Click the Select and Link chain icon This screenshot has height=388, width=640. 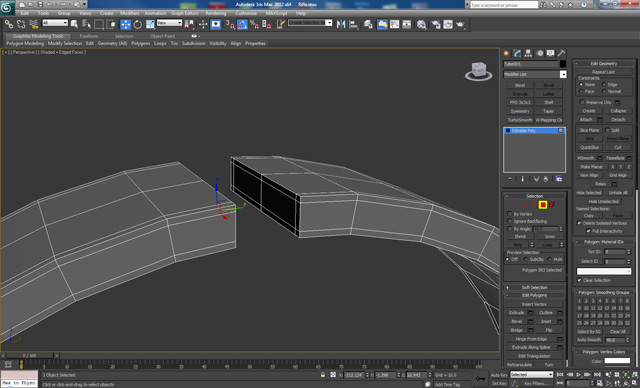[9, 24]
